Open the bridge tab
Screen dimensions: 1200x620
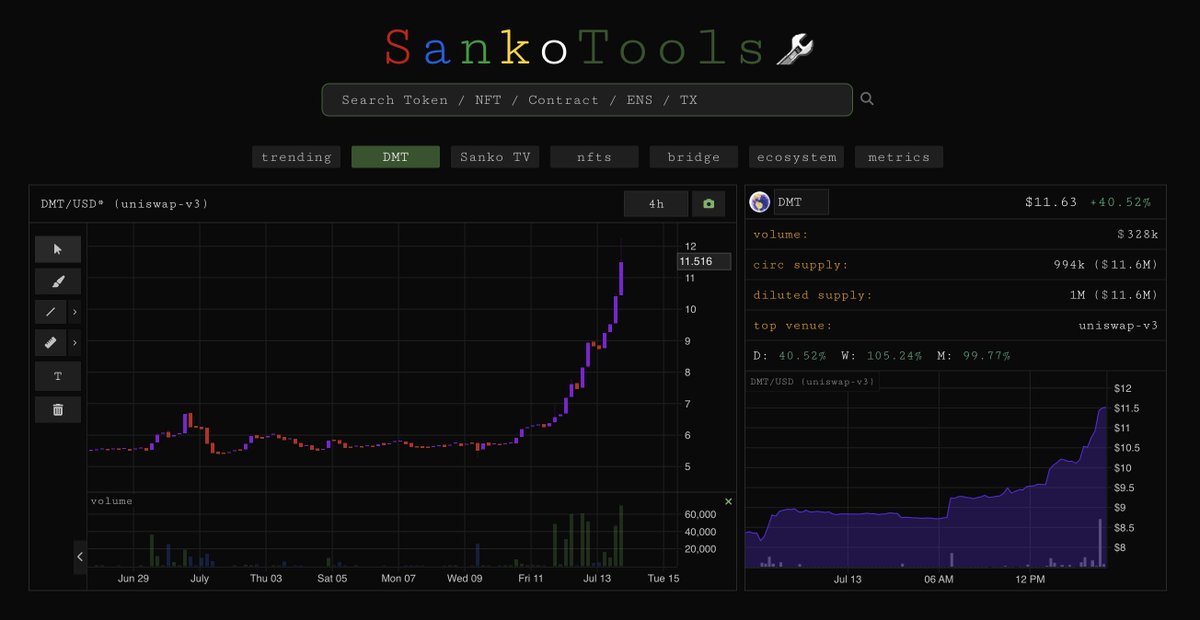(694, 157)
